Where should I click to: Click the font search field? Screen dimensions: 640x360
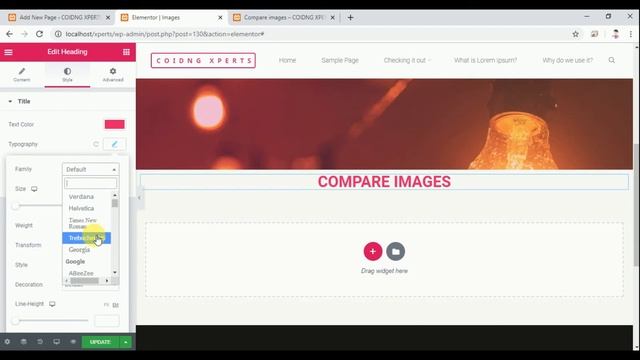tap(91, 183)
